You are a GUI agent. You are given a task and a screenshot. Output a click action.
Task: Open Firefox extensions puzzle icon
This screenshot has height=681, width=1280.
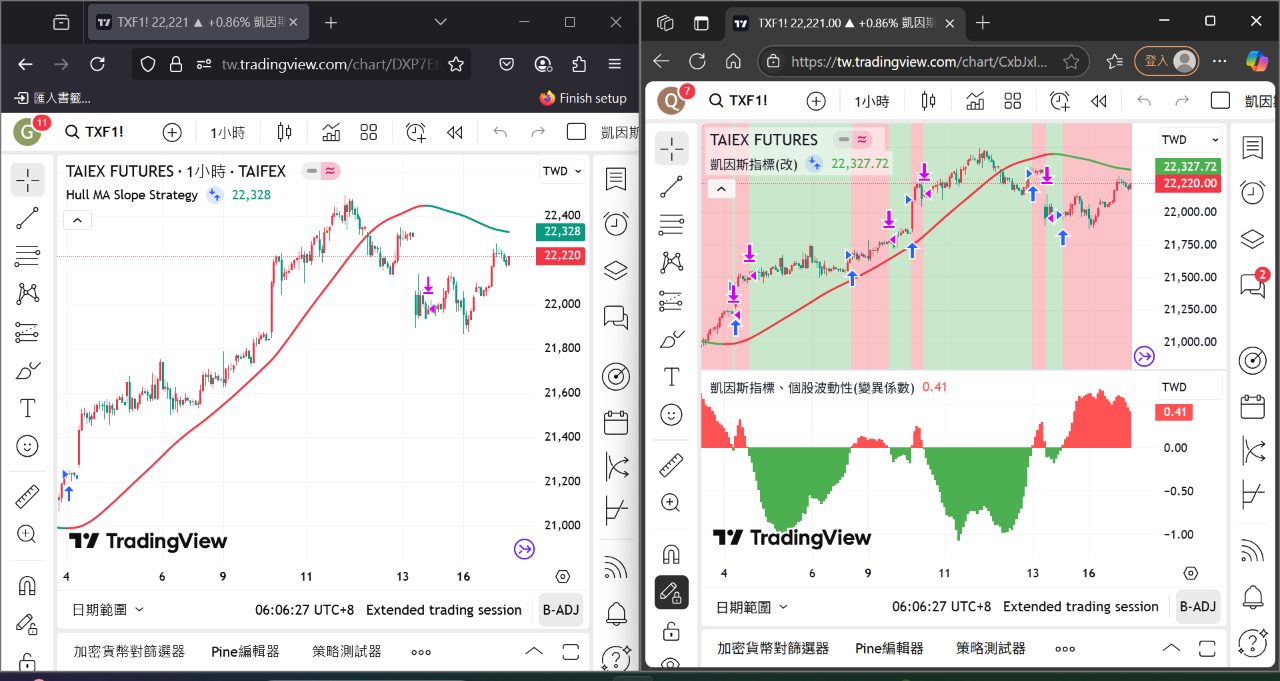tap(579, 64)
